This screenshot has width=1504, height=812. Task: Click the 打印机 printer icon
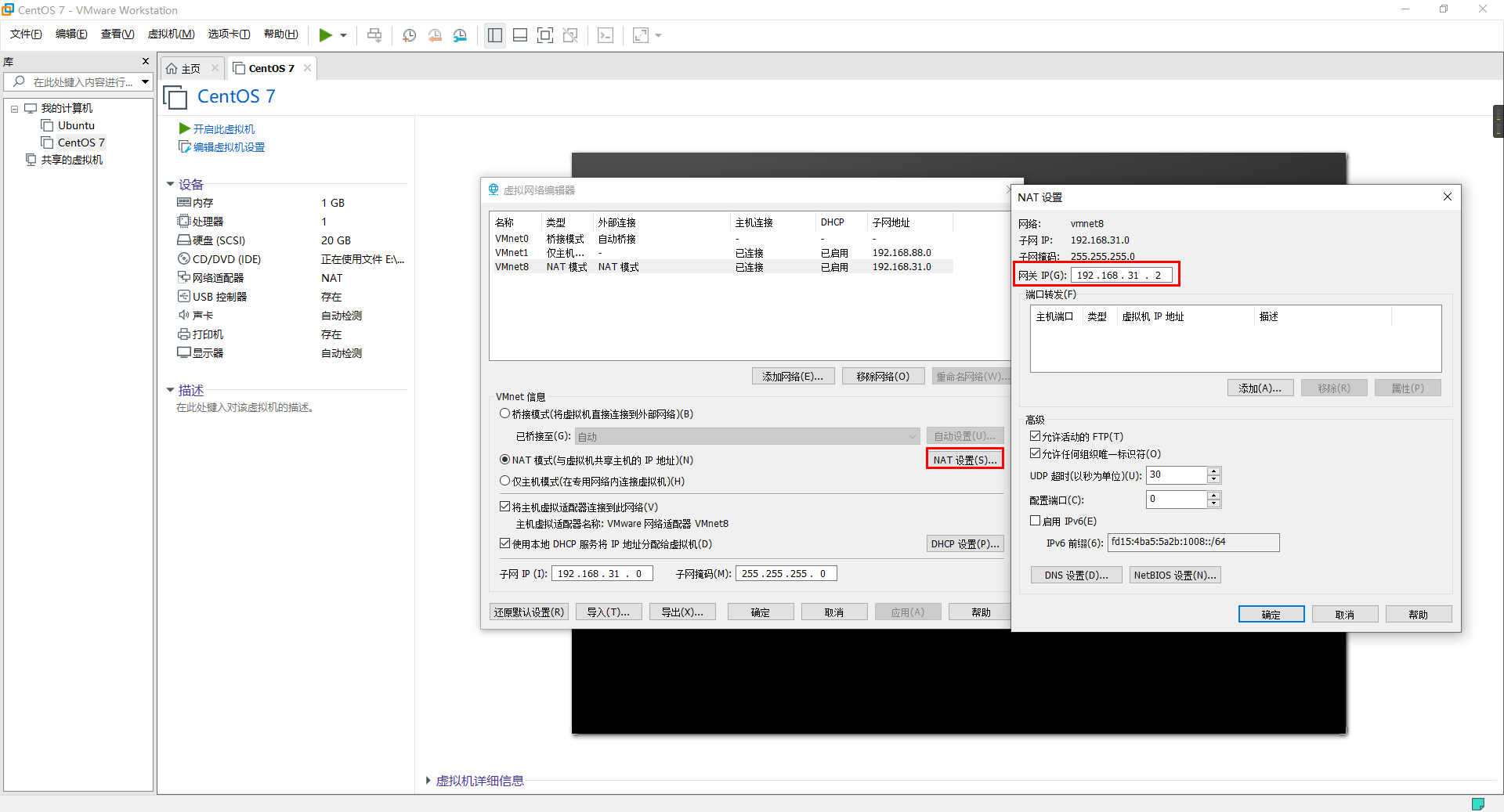(184, 334)
